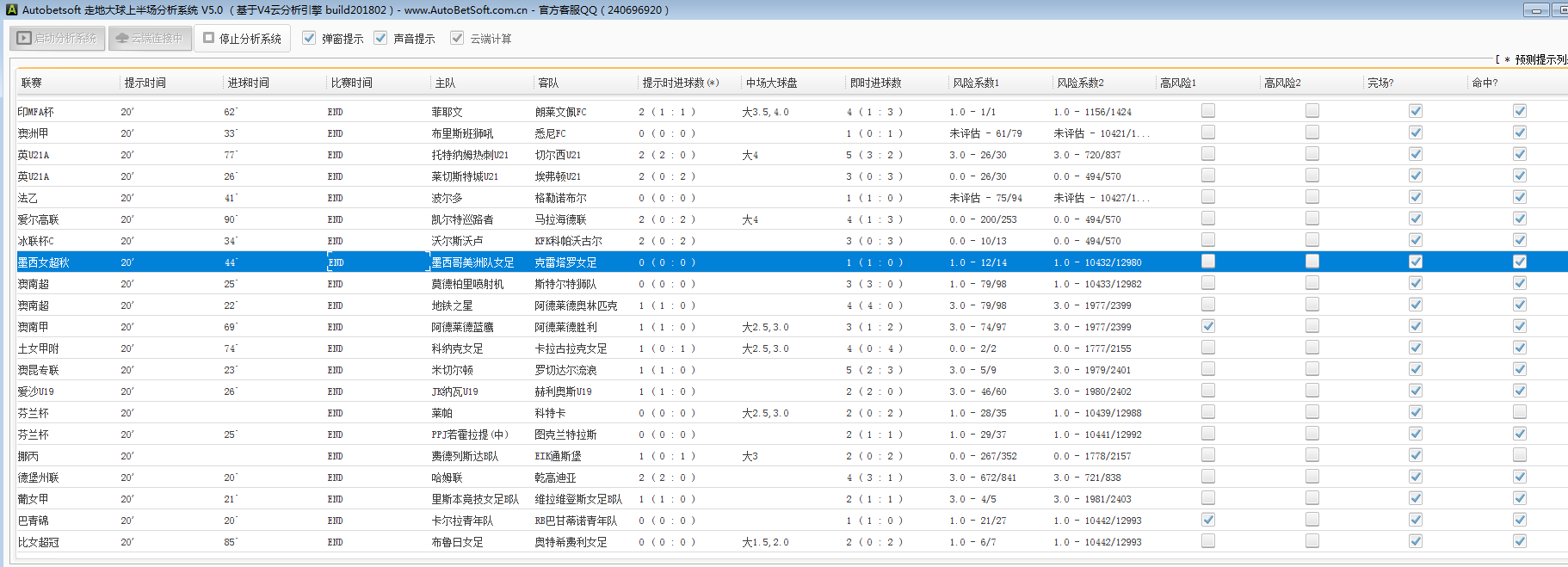Screen dimensions: 1568x567
Task: Uncheck 高风险1 for the 阿德莱德蓝鹰 row
Action: (1208, 326)
